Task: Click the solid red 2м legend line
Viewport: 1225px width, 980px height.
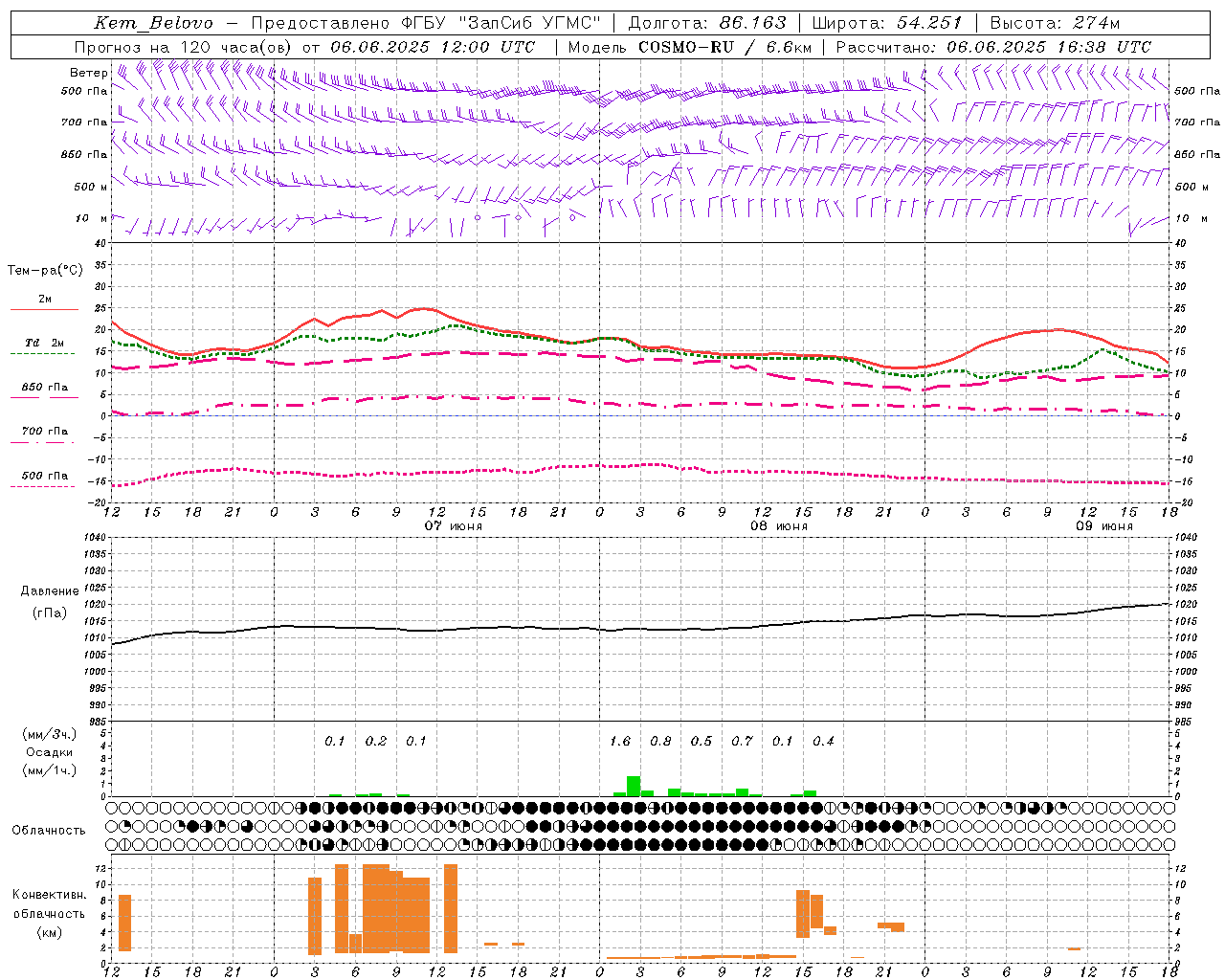Action: click(44, 309)
